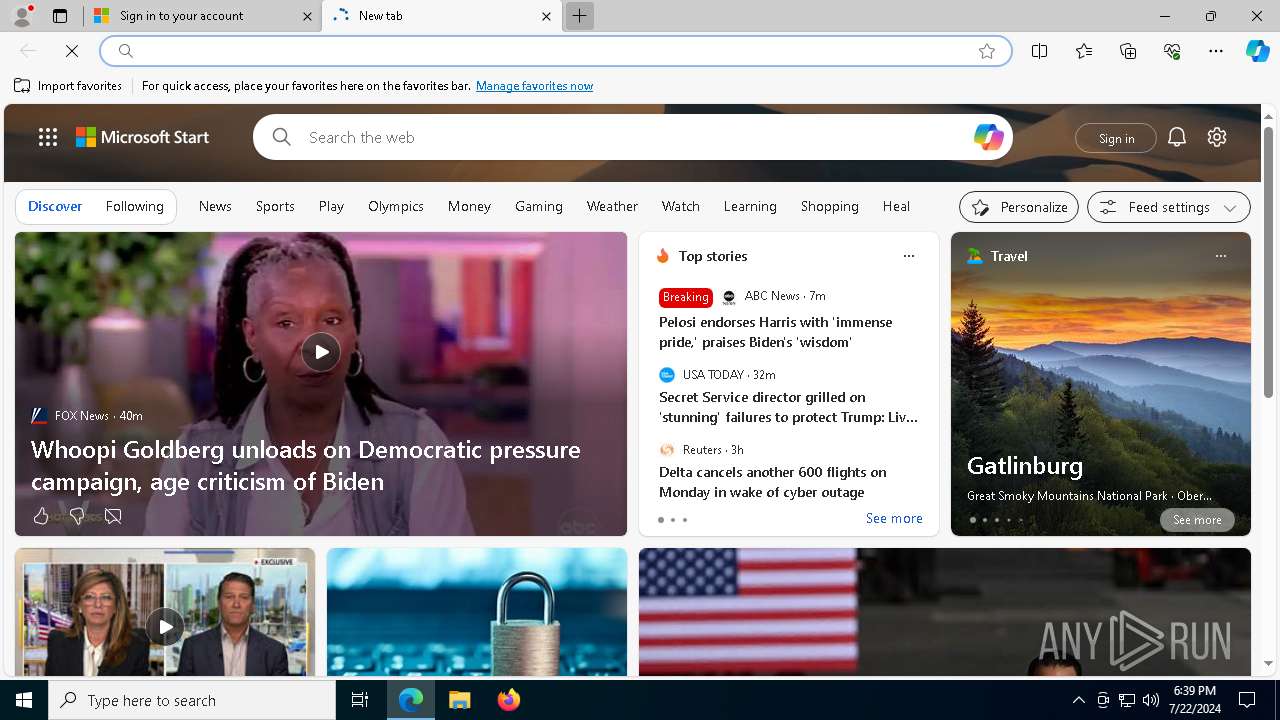Screen dimensions: 1280x720
Task: Open the Shopping category
Action: pos(829,206)
